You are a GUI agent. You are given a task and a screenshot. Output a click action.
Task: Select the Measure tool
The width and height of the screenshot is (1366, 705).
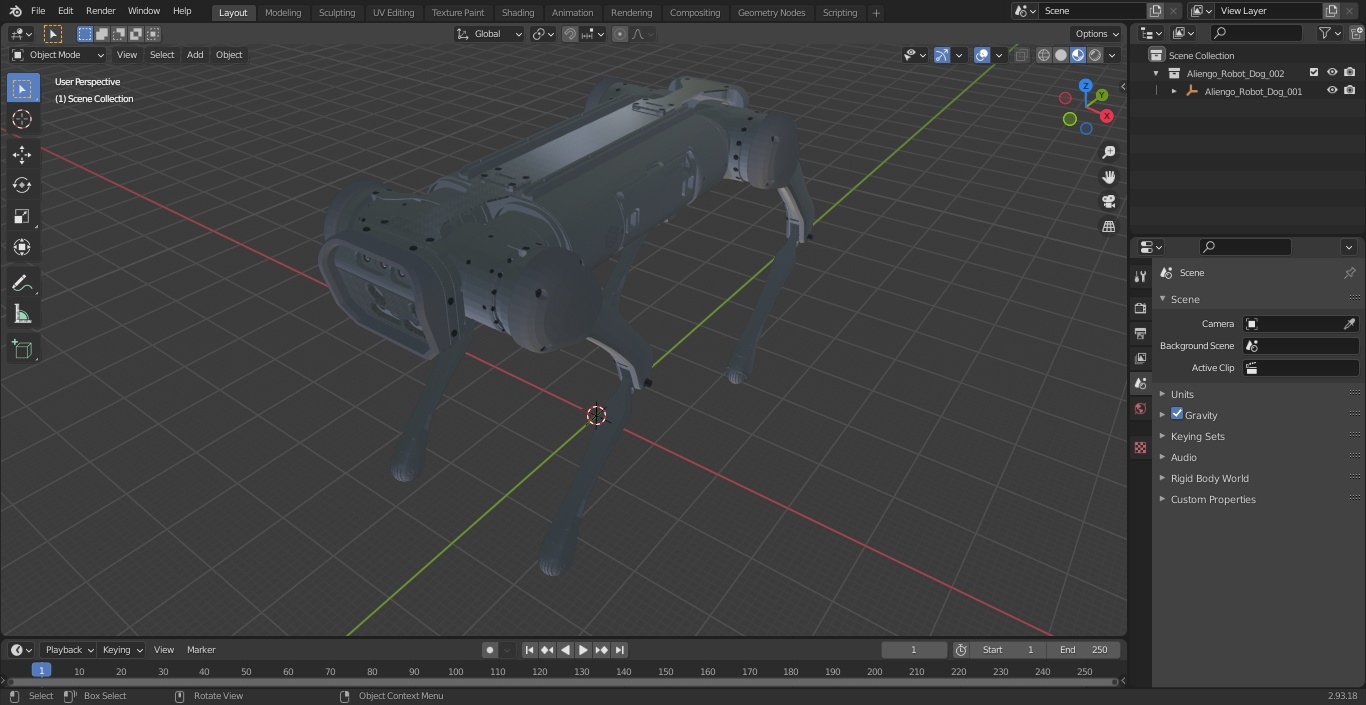(x=22, y=315)
